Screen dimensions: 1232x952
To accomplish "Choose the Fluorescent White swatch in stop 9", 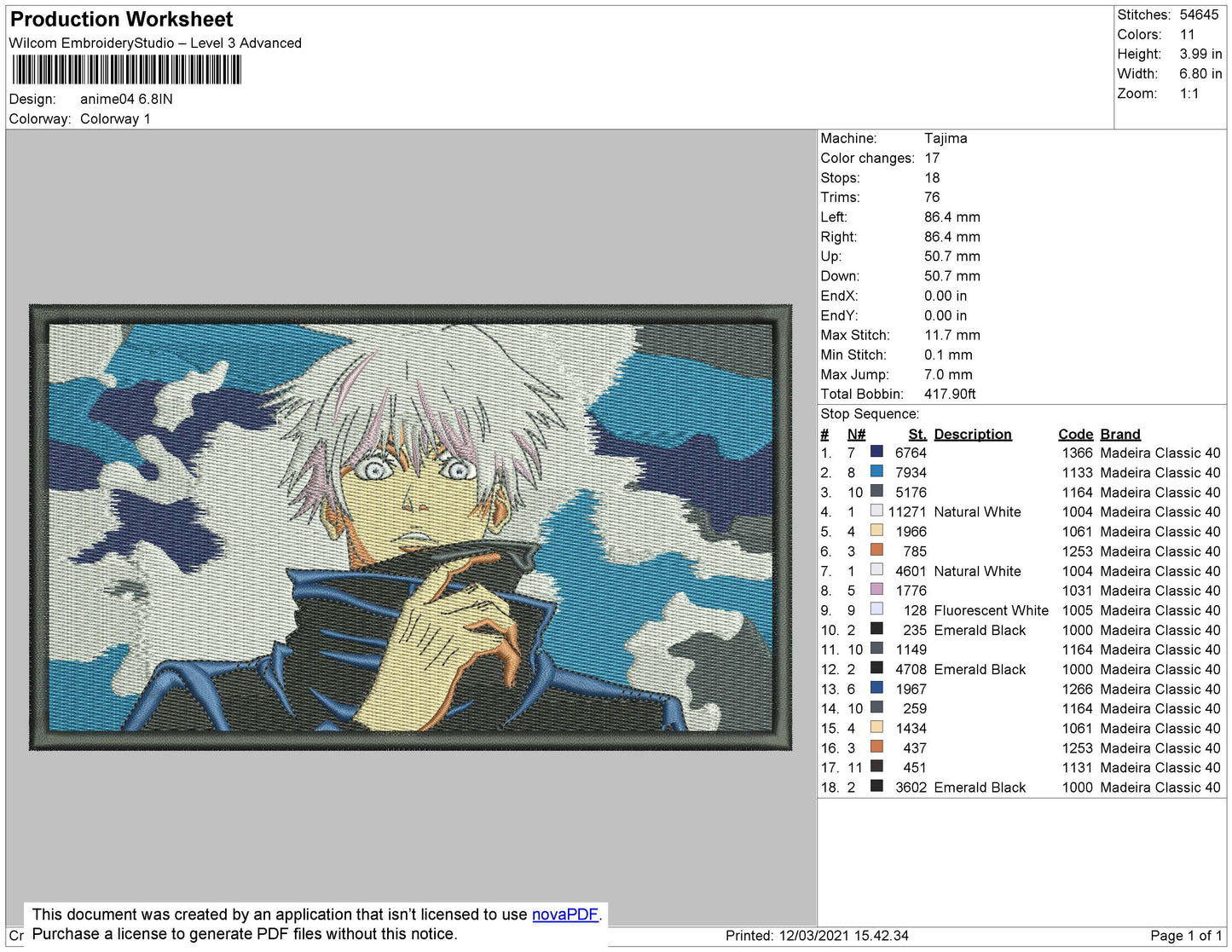I will pyautogui.click(x=876, y=609).
